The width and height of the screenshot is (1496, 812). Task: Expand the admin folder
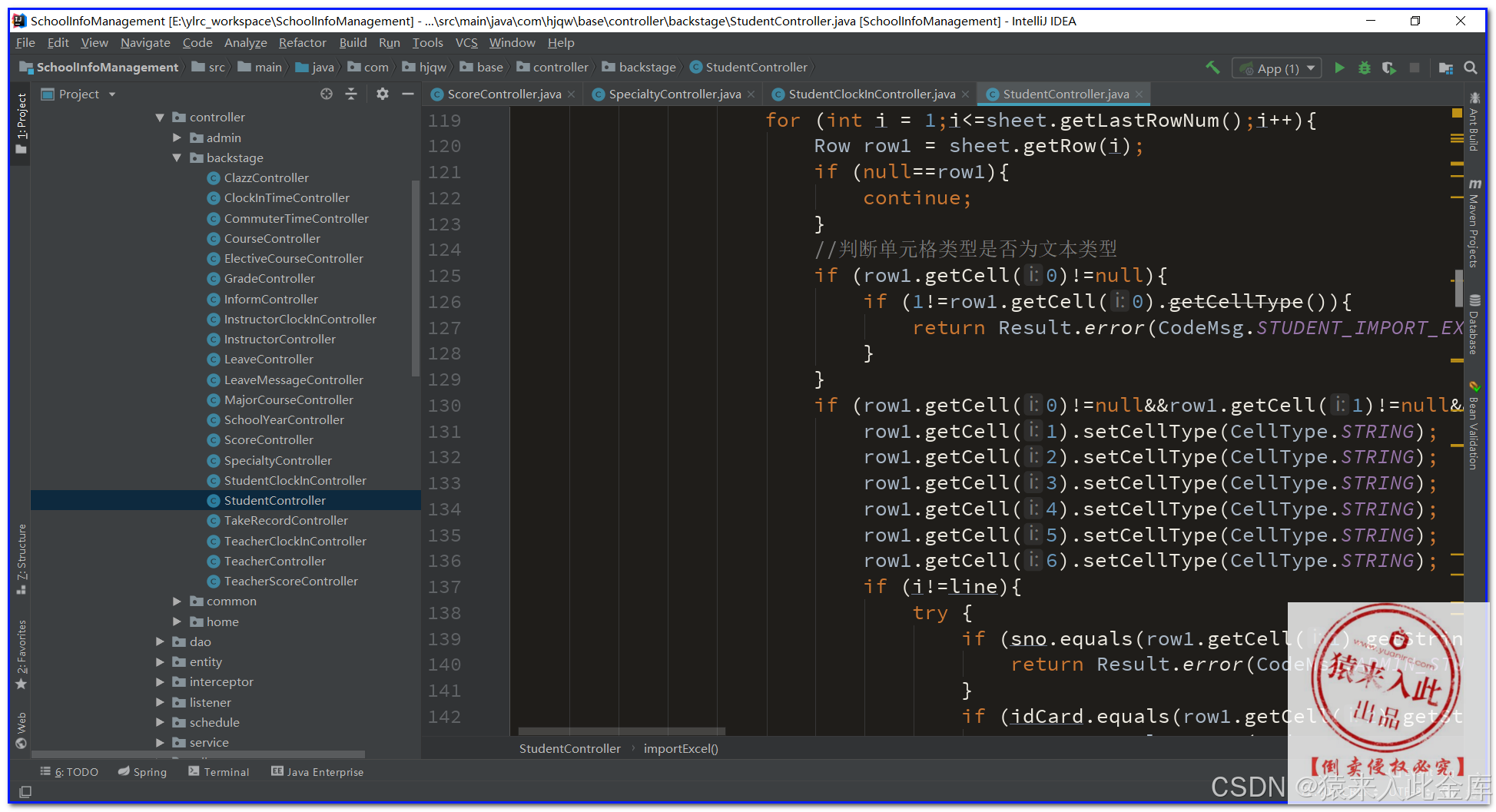pyautogui.click(x=177, y=138)
